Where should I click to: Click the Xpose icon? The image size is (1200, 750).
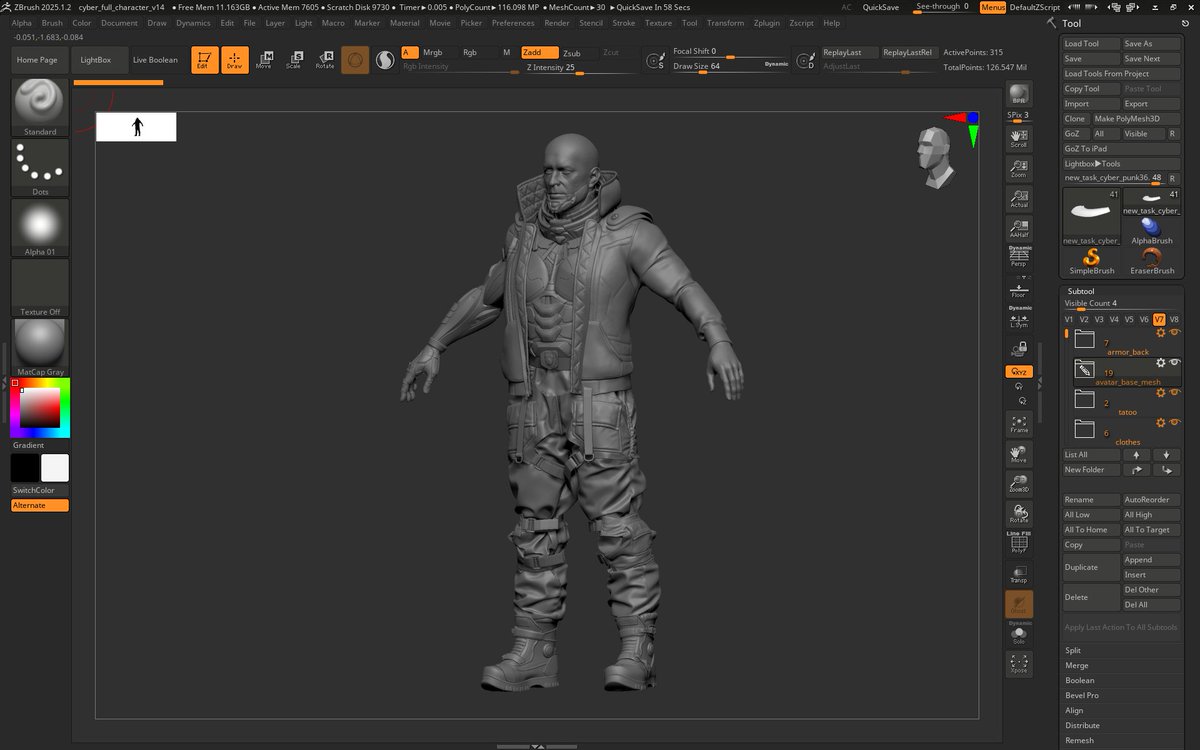pyautogui.click(x=1019, y=663)
